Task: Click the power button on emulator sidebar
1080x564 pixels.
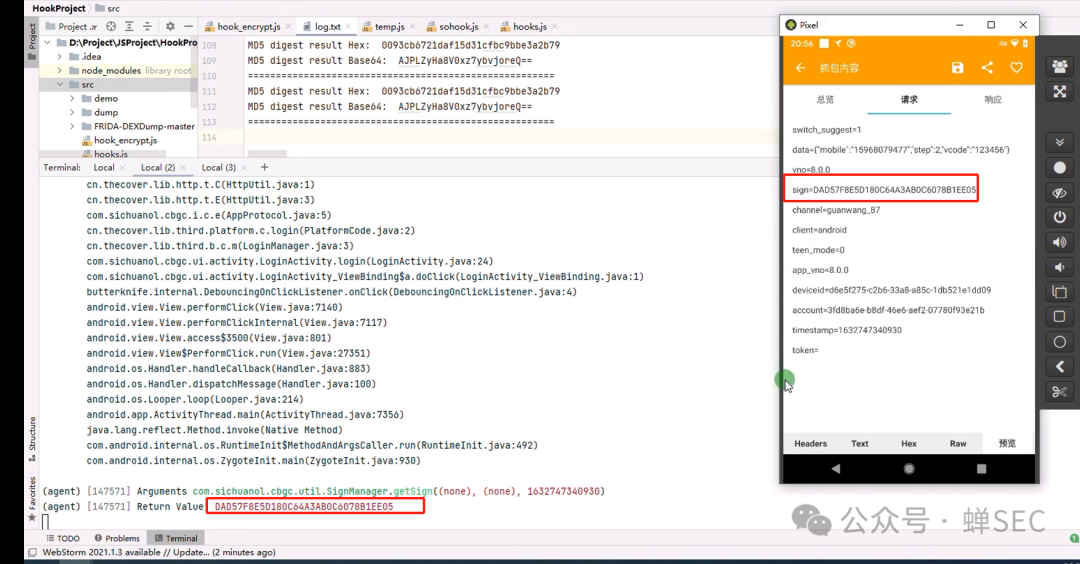Action: coord(1060,217)
